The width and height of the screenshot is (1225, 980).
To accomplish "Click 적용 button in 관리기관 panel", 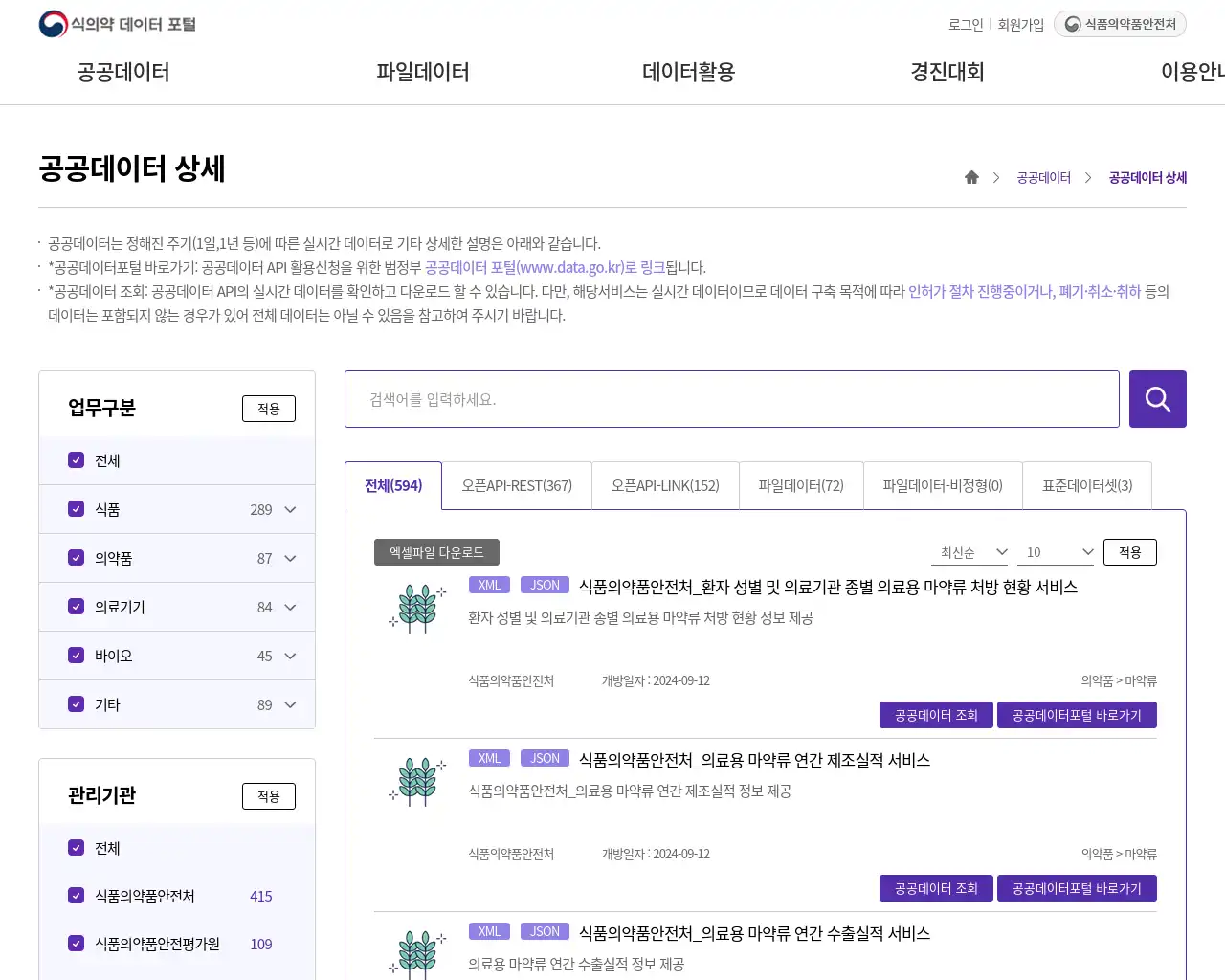I will click(269, 796).
